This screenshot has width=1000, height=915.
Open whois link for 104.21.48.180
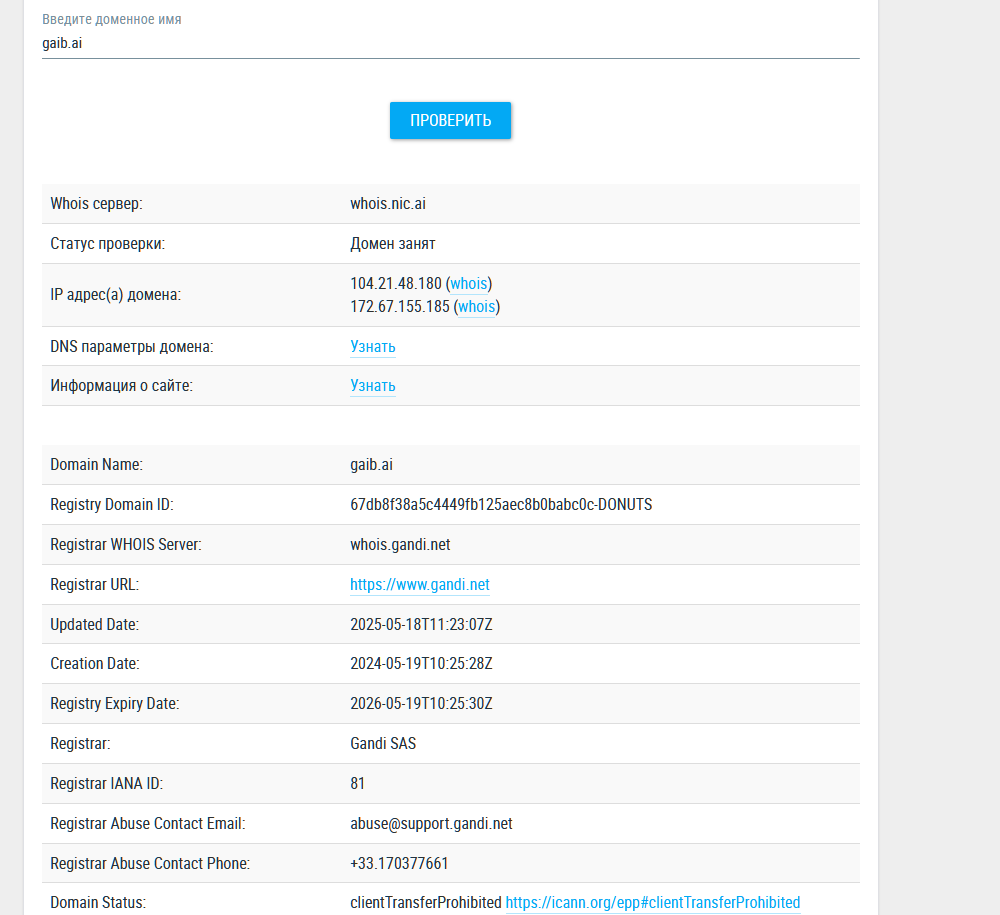468,284
